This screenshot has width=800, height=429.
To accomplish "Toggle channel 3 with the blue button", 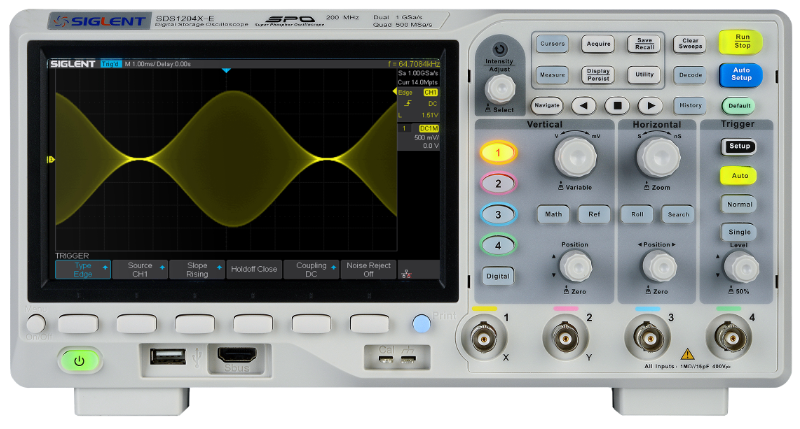I will pyautogui.click(x=498, y=215).
